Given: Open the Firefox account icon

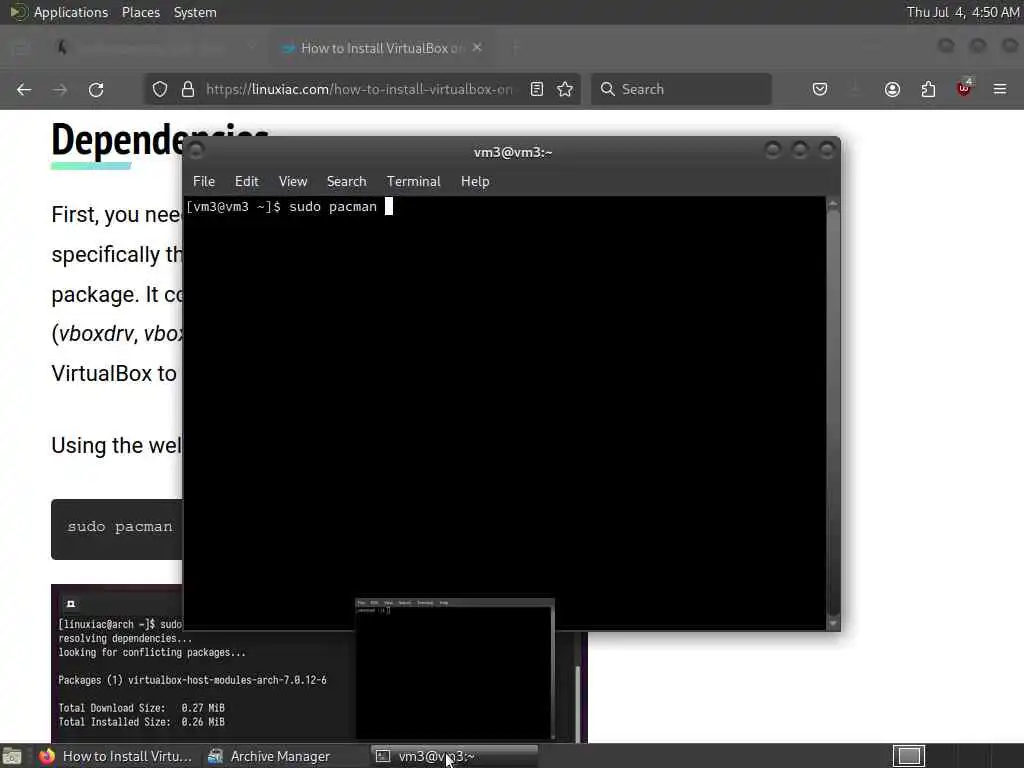Looking at the screenshot, I should (x=892, y=89).
